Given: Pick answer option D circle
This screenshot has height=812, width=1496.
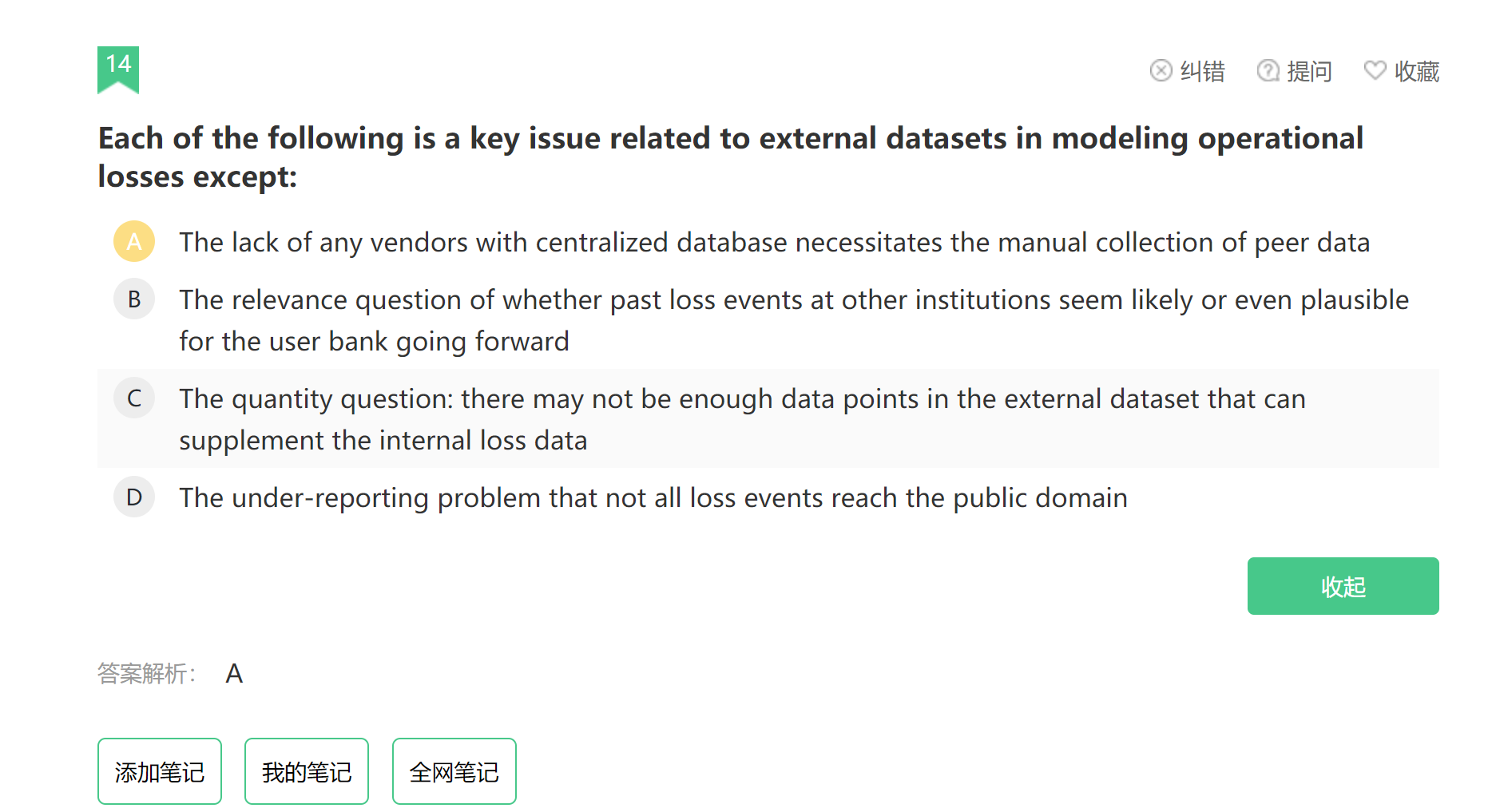Looking at the screenshot, I should pos(134,497).
